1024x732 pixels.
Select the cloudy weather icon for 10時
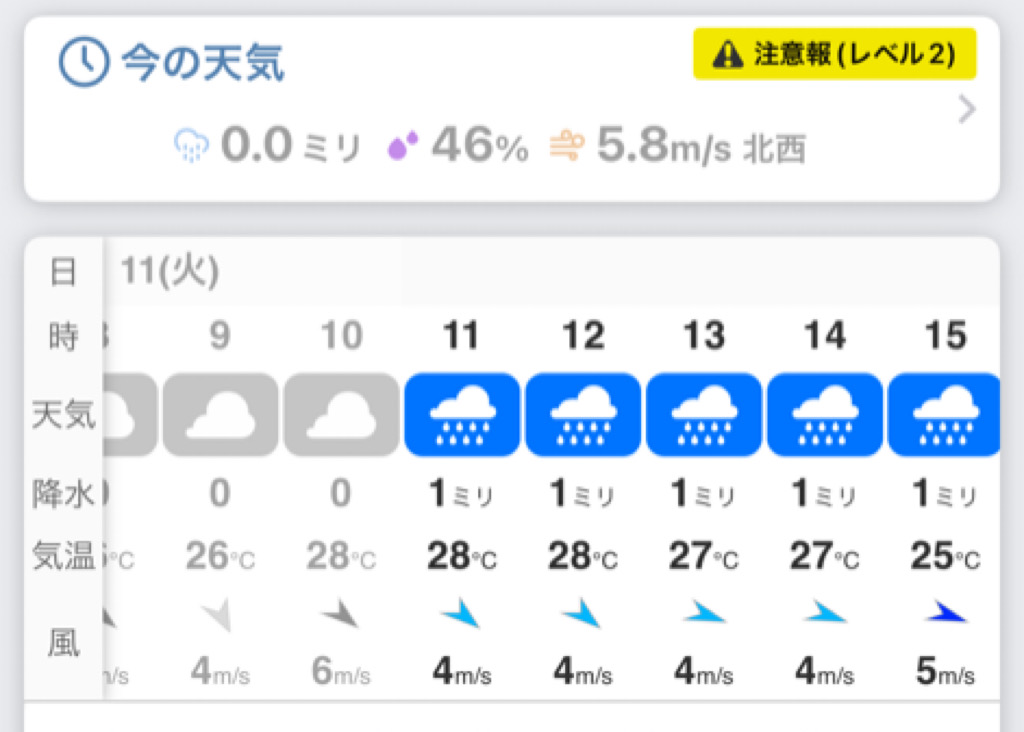341,415
